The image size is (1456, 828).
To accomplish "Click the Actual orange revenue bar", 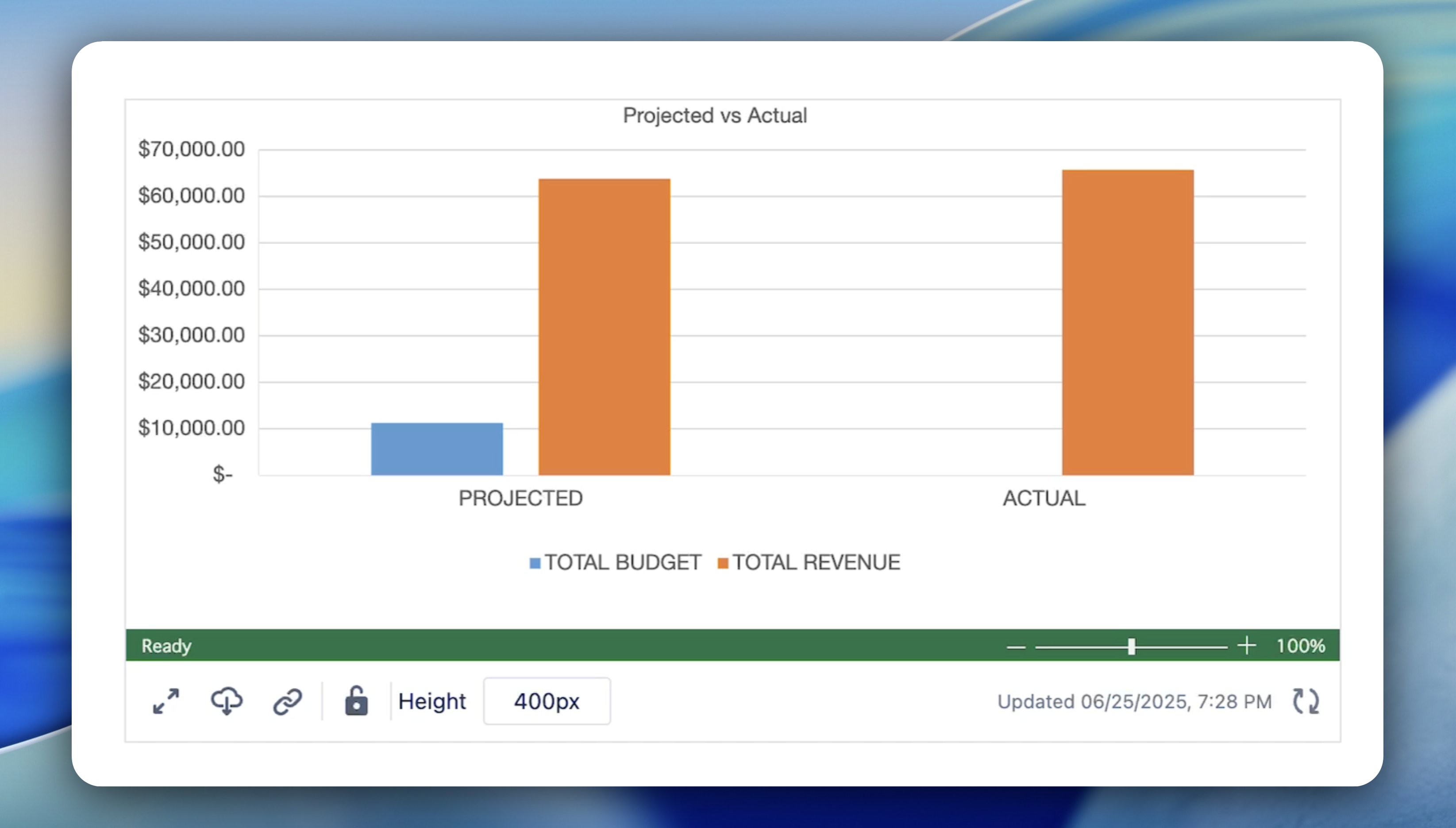I will point(1128,322).
